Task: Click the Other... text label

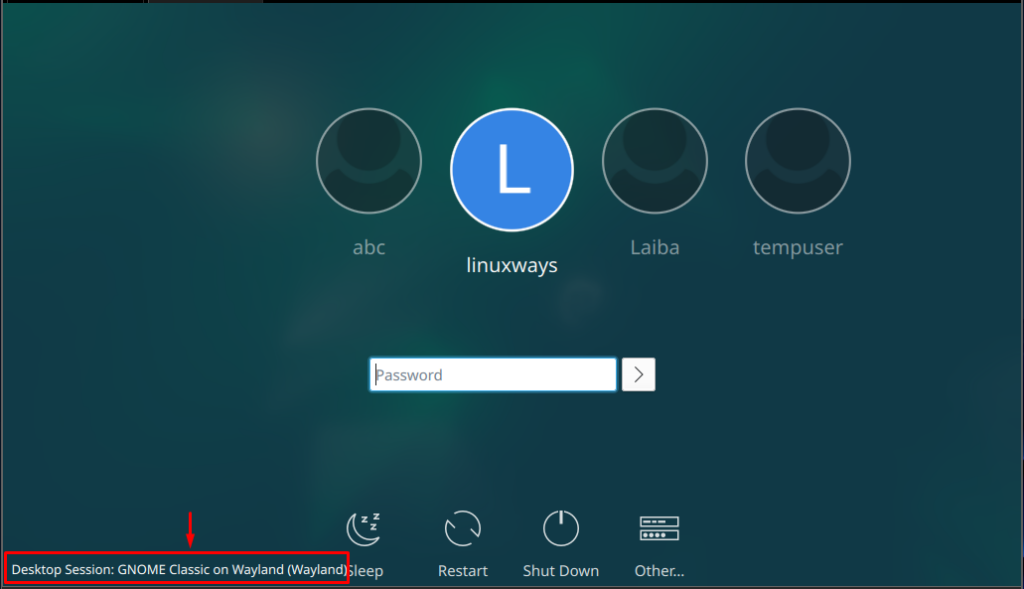Action: point(659,570)
